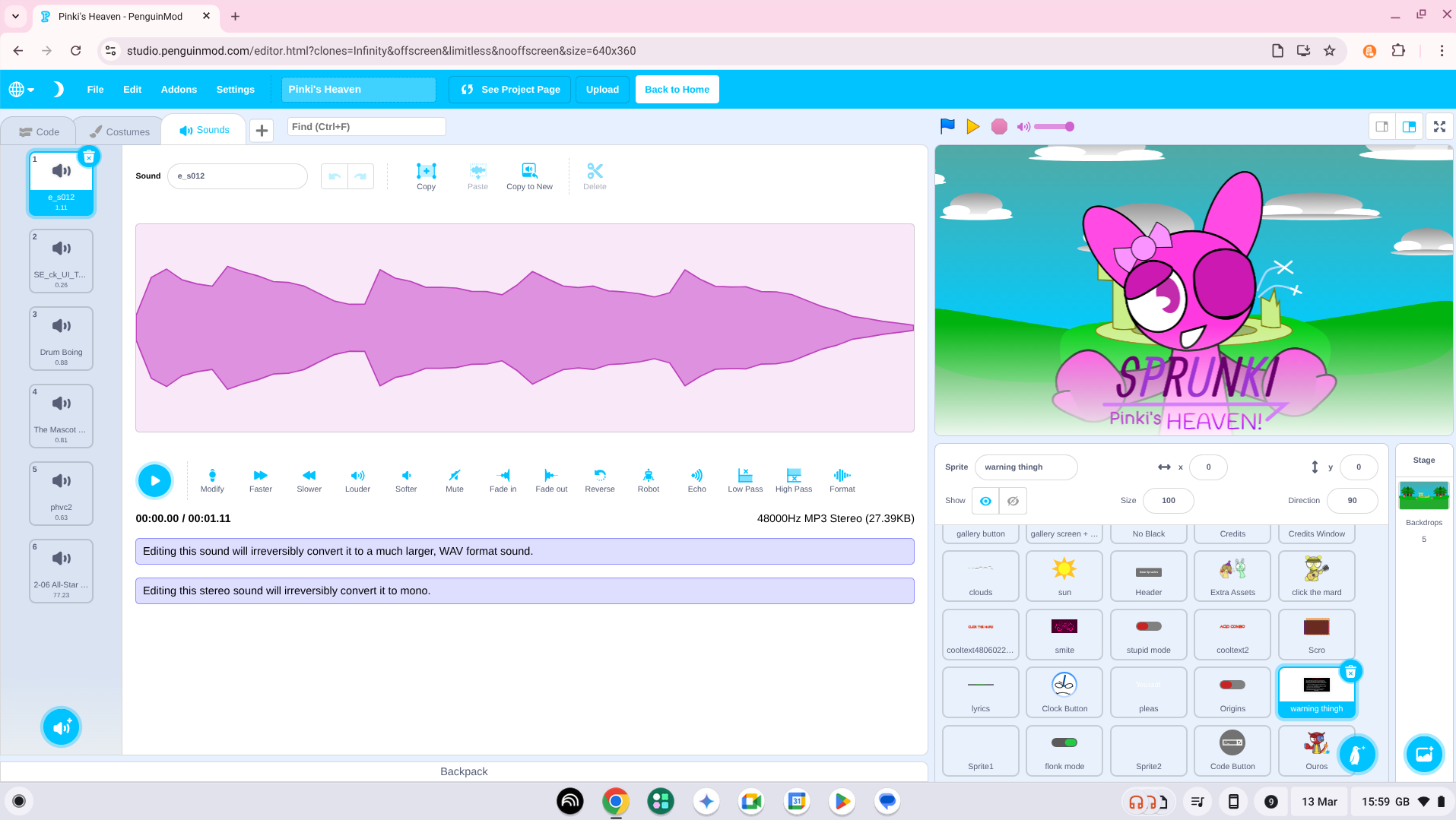Open the Choose a Backdrop button

pyautogui.click(x=1424, y=754)
